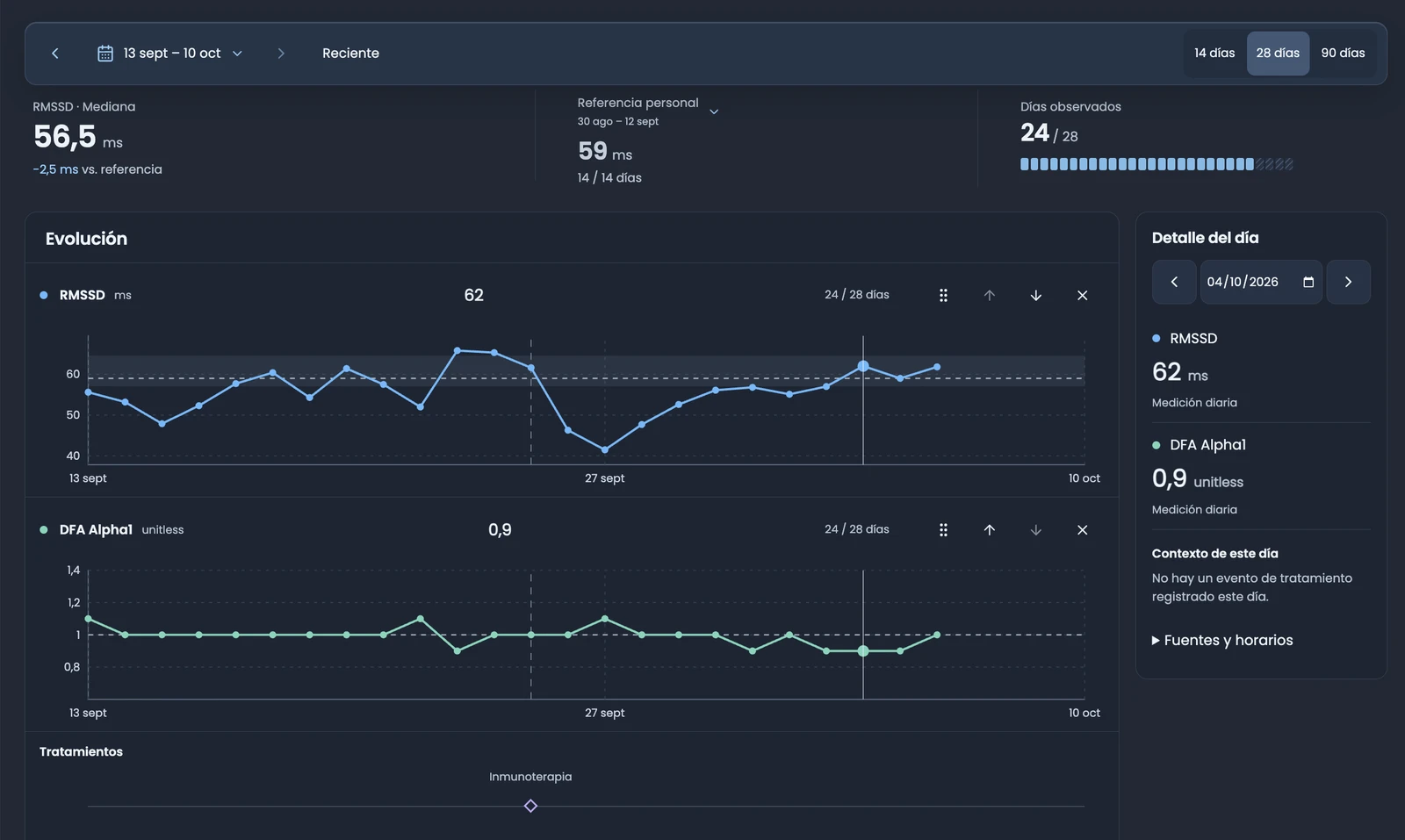Click the Días observados progress bar
Screen dimensions: 1405x840
pyautogui.click(x=1156, y=164)
